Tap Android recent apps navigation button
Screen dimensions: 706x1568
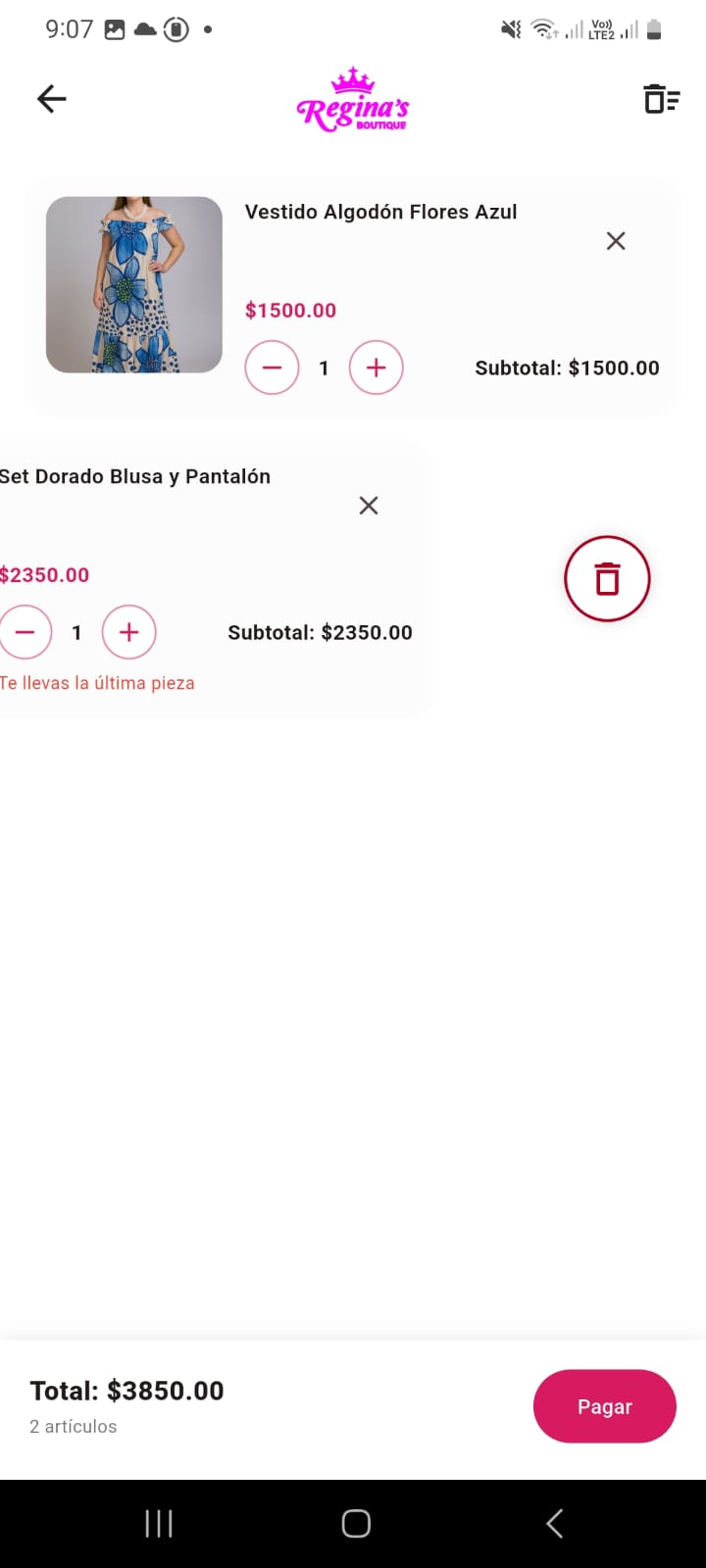159,1523
